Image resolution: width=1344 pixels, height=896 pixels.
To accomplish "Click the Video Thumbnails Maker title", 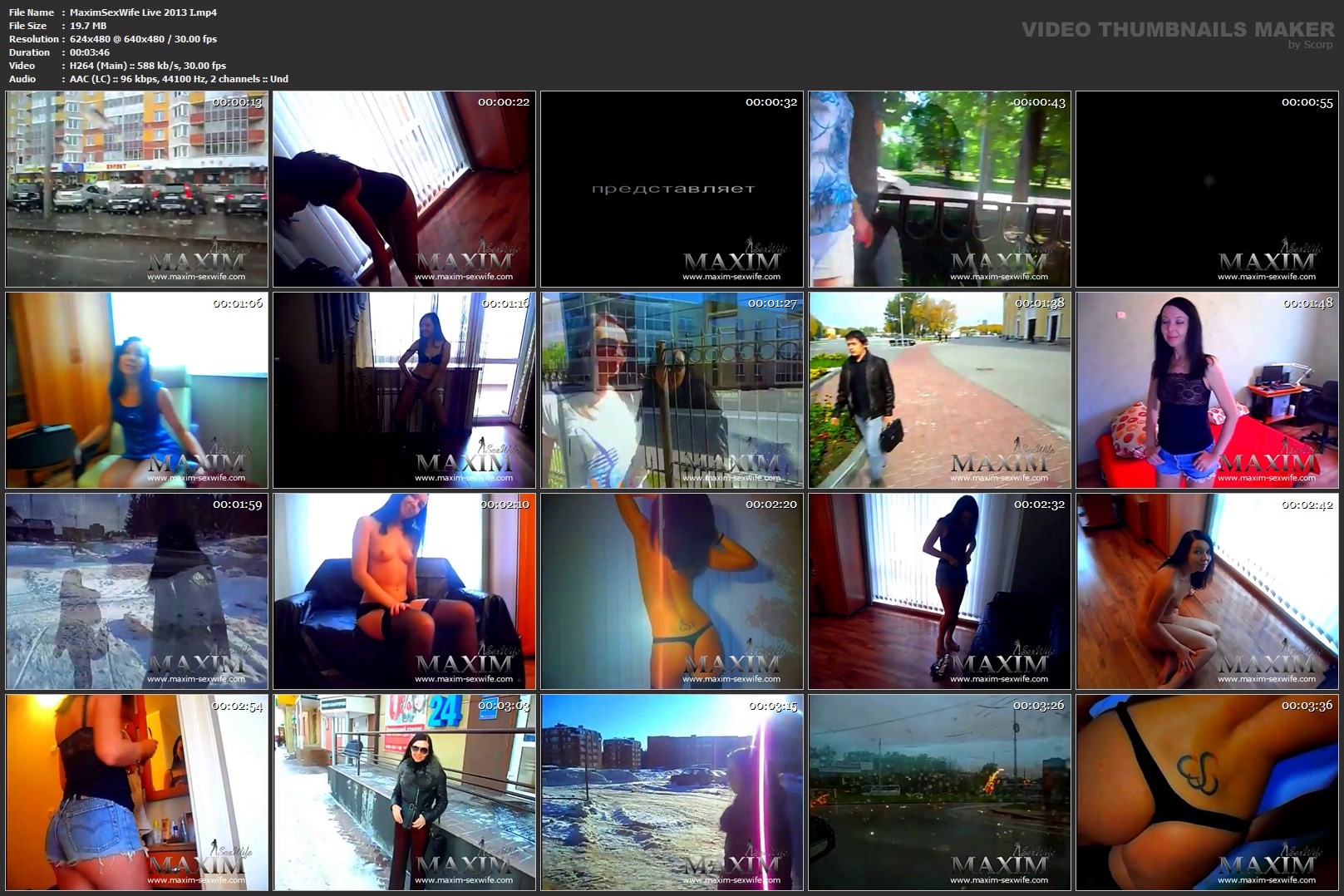I will coord(1177,29).
